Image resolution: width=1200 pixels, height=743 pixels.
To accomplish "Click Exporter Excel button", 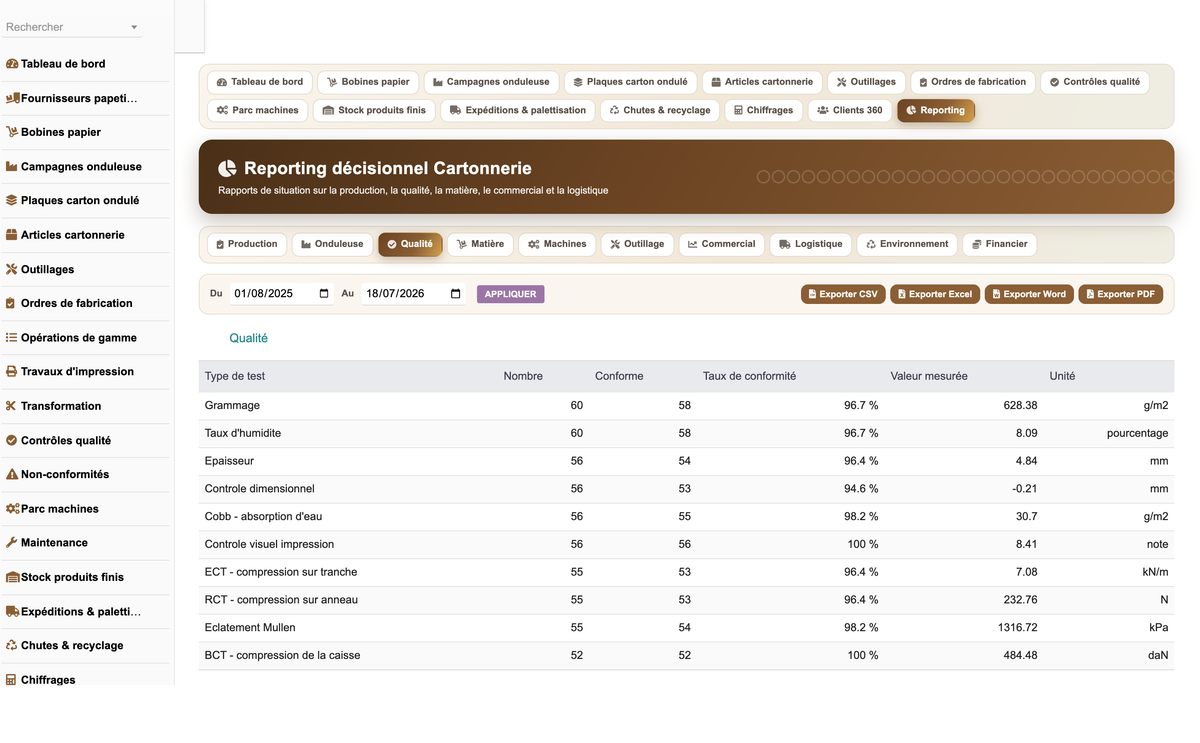I will pyautogui.click(x=935, y=294).
